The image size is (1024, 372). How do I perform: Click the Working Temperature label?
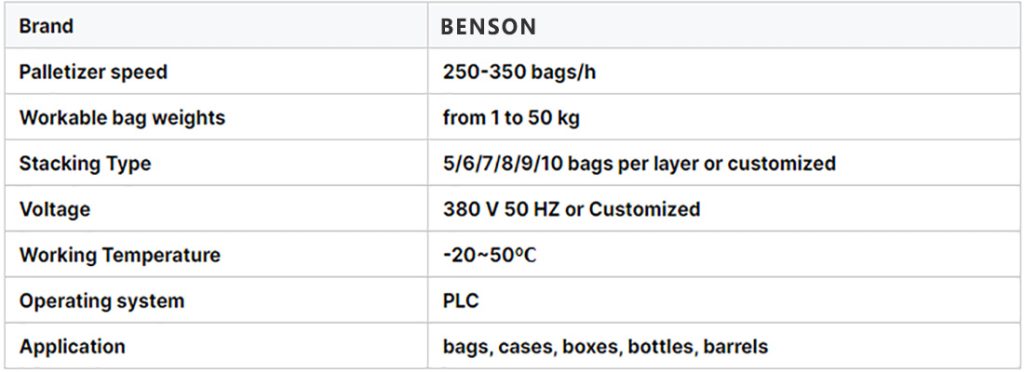coord(120,255)
